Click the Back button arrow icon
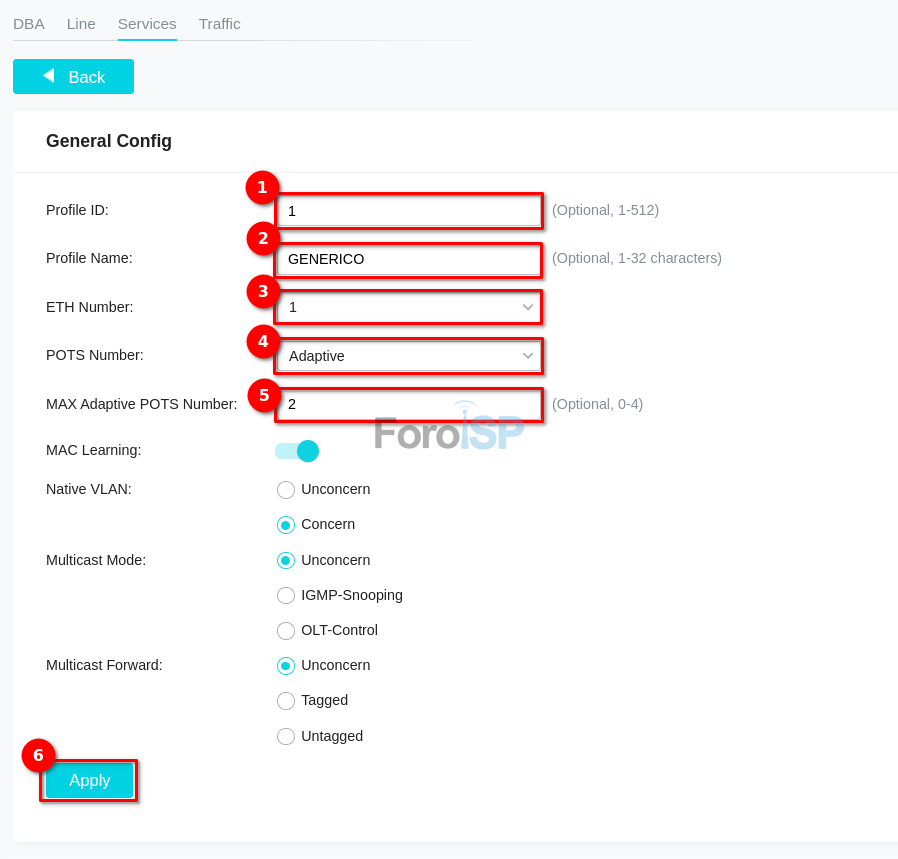Viewport: 898px width, 859px height. click(48, 76)
